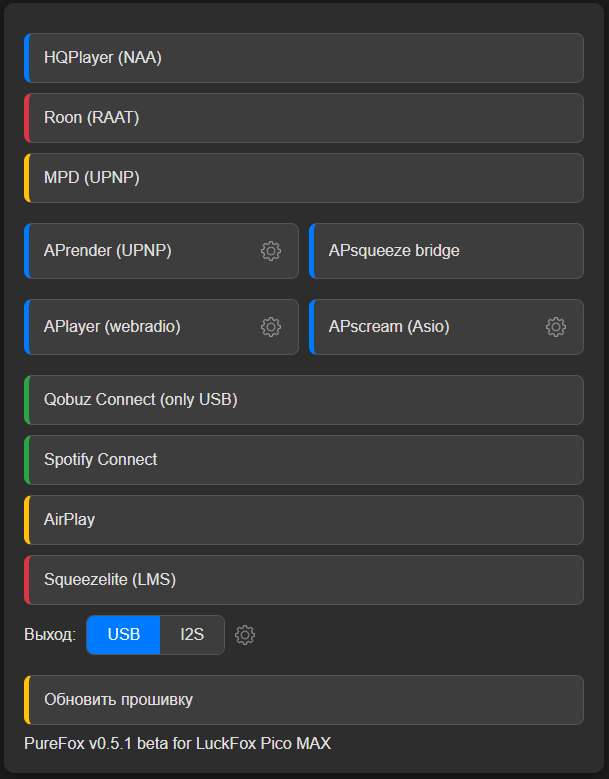
Task: Enable Spotify Connect
Action: coord(304,460)
